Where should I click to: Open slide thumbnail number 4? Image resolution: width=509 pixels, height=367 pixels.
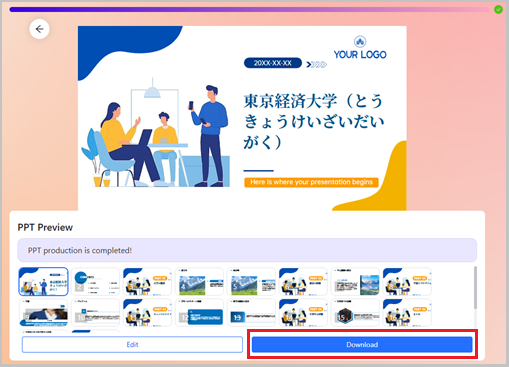point(199,282)
